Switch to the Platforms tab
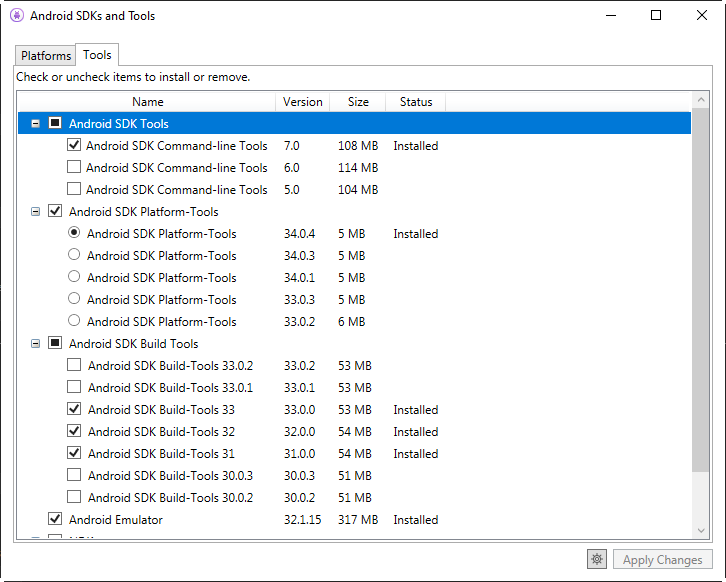Viewport: 726px width, 582px height. point(46,56)
